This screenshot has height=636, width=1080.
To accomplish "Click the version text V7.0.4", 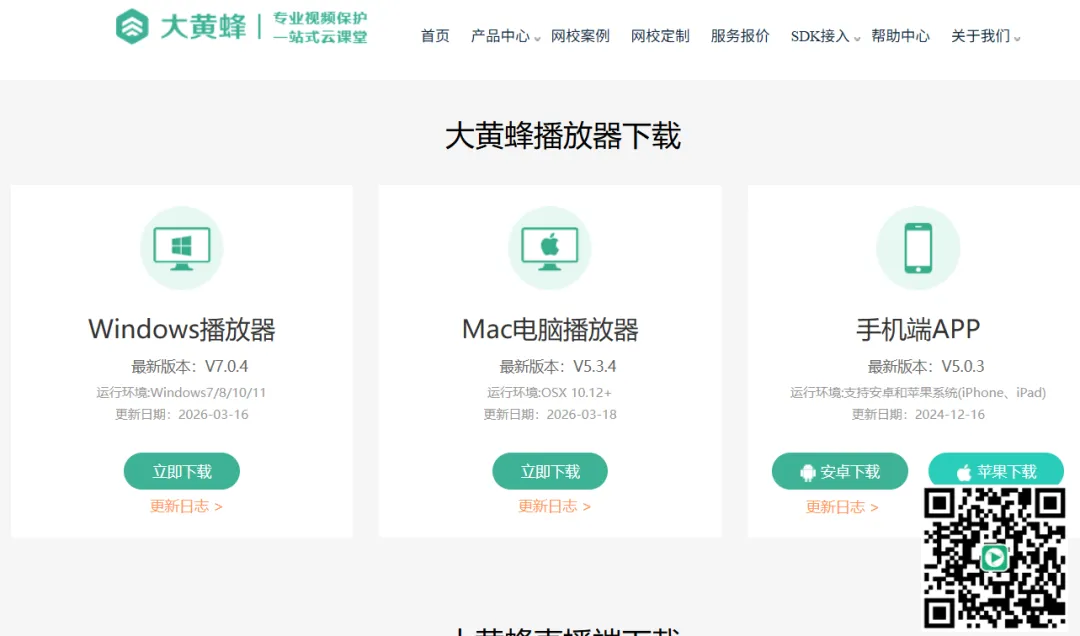I will click(x=227, y=366).
